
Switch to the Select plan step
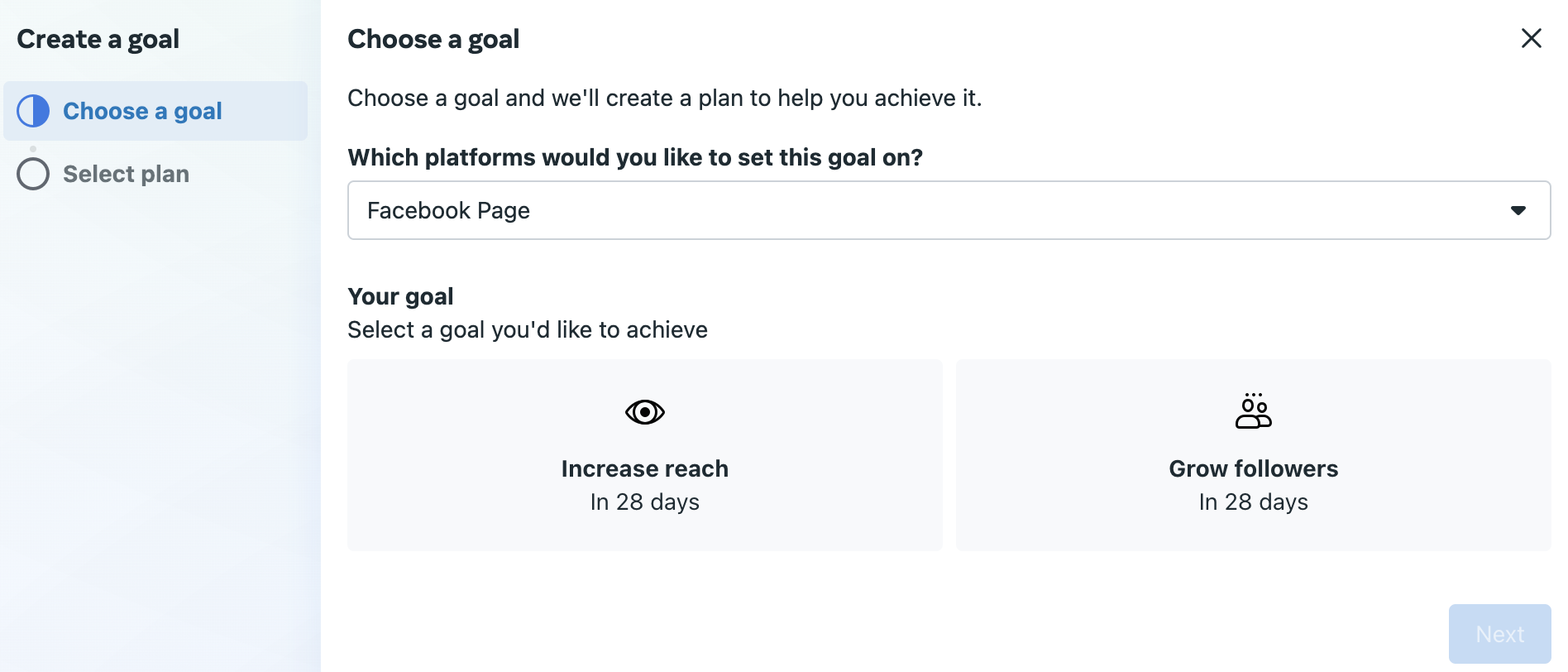coord(126,174)
